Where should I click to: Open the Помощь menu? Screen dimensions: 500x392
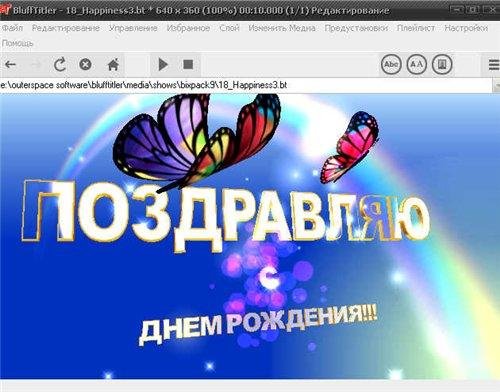[x=17, y=43]
